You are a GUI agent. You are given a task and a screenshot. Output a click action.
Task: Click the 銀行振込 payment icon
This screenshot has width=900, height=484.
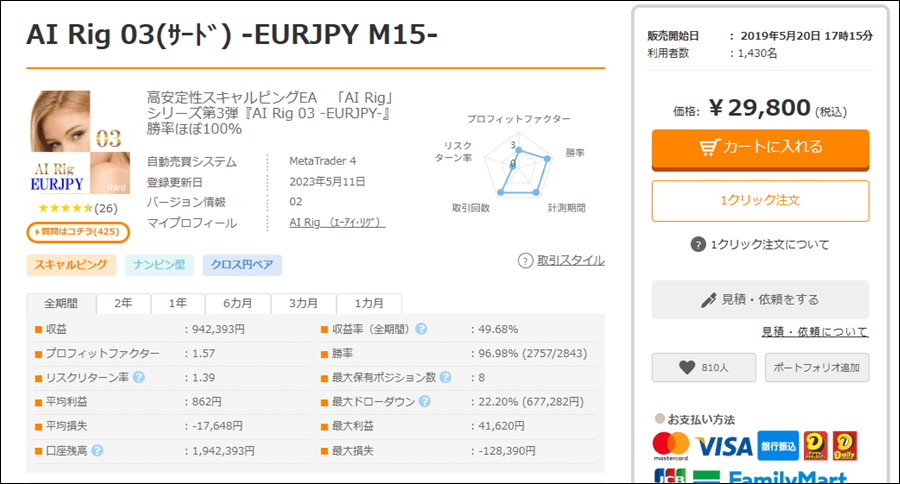point(778,446)
